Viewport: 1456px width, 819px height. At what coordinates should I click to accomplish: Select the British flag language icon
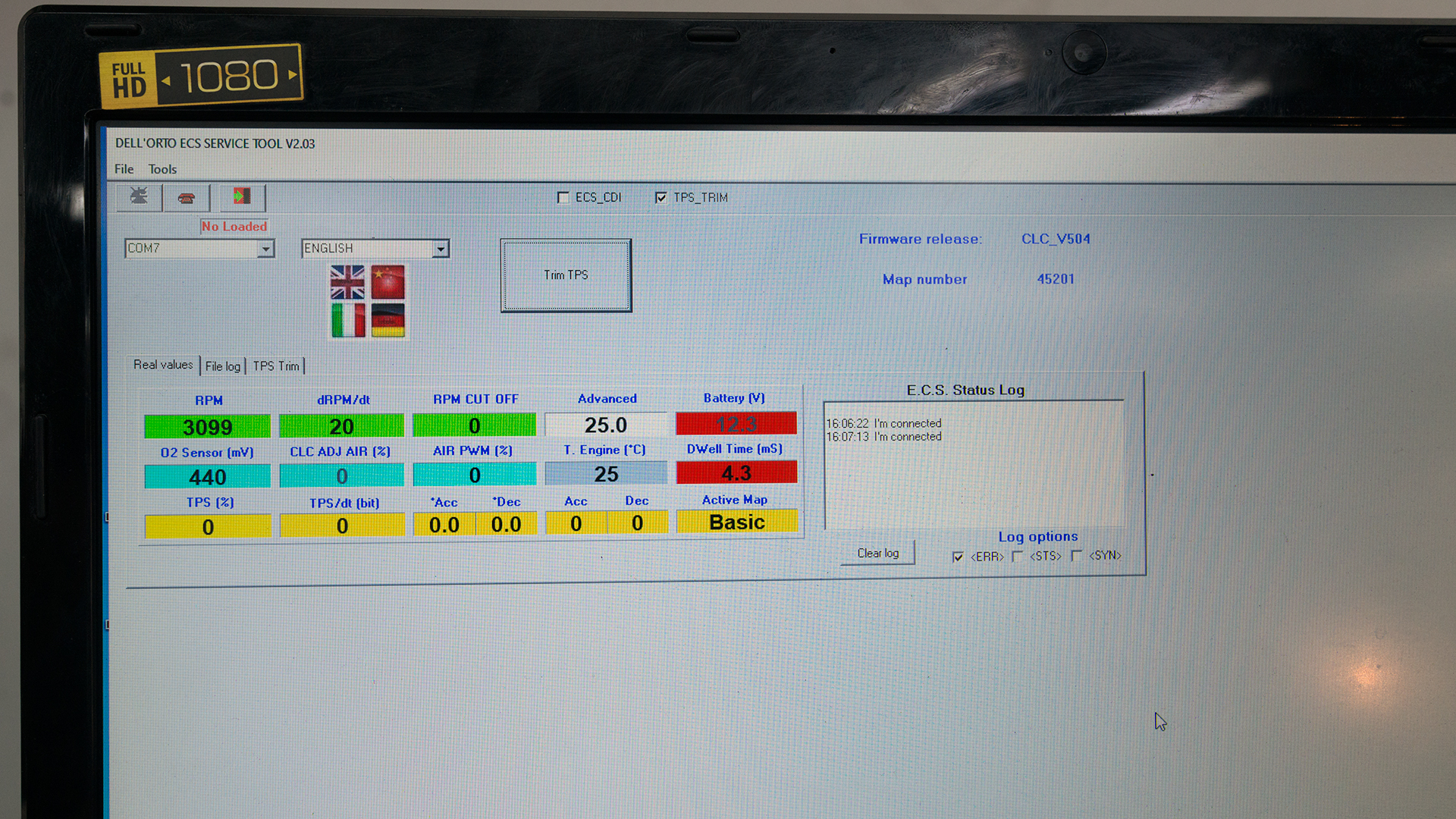(x=347, y=282)
